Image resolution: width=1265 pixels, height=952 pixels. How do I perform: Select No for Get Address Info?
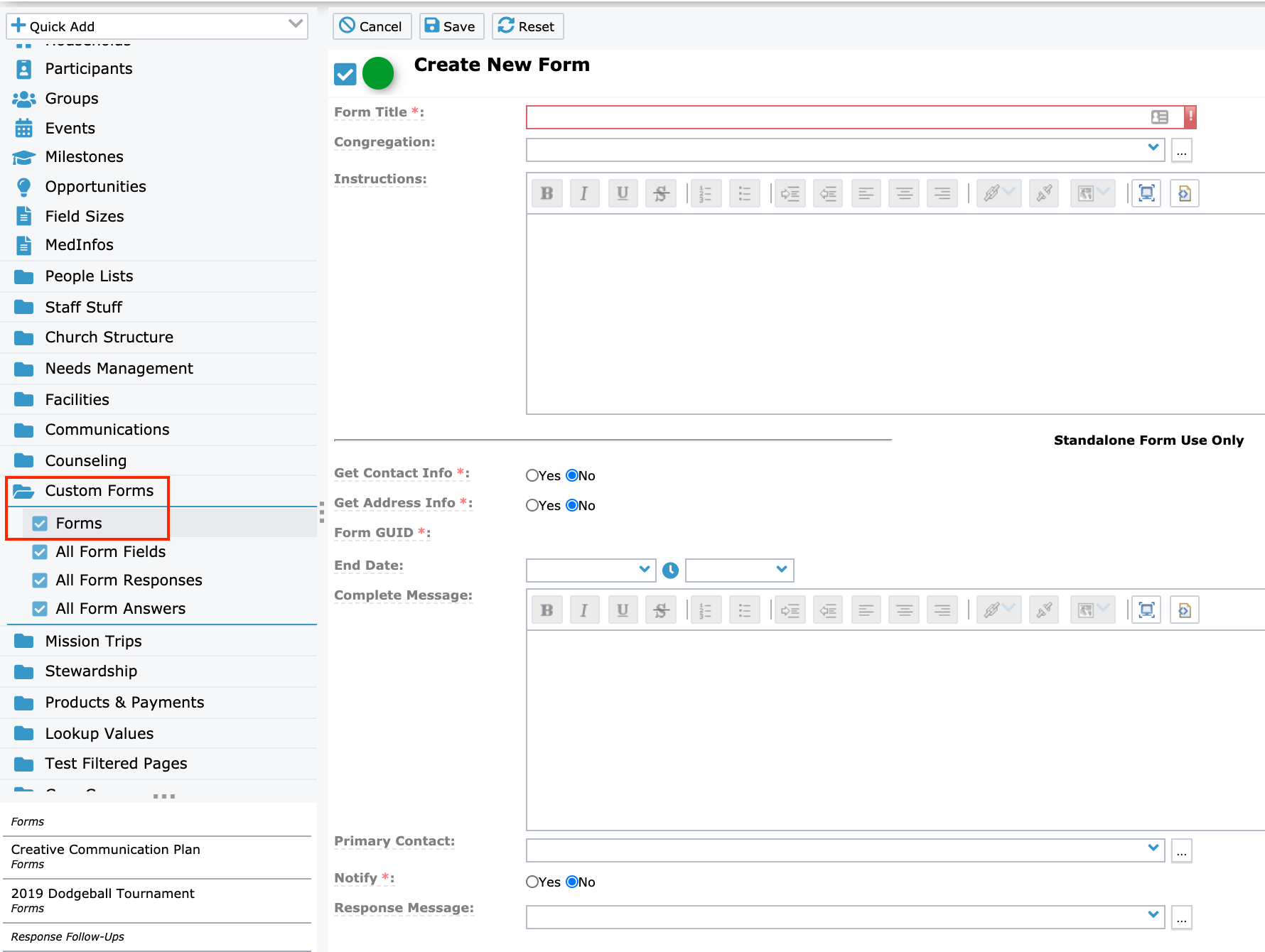coord(572,505)
